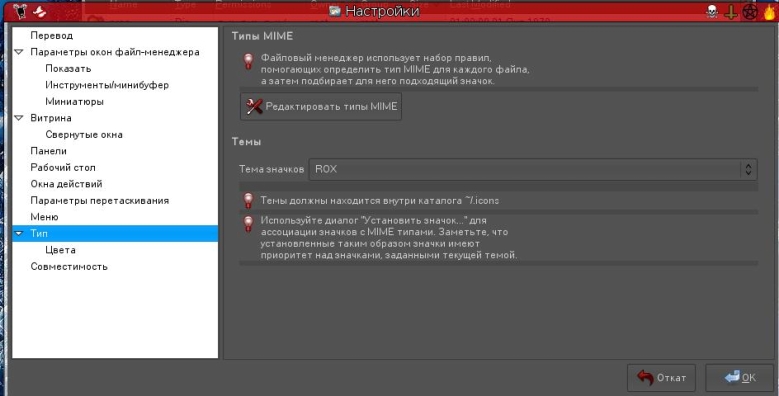Screen dimensions: 779x396
Task: Select Рабочий стол in the sidebar
Action: 63,167
